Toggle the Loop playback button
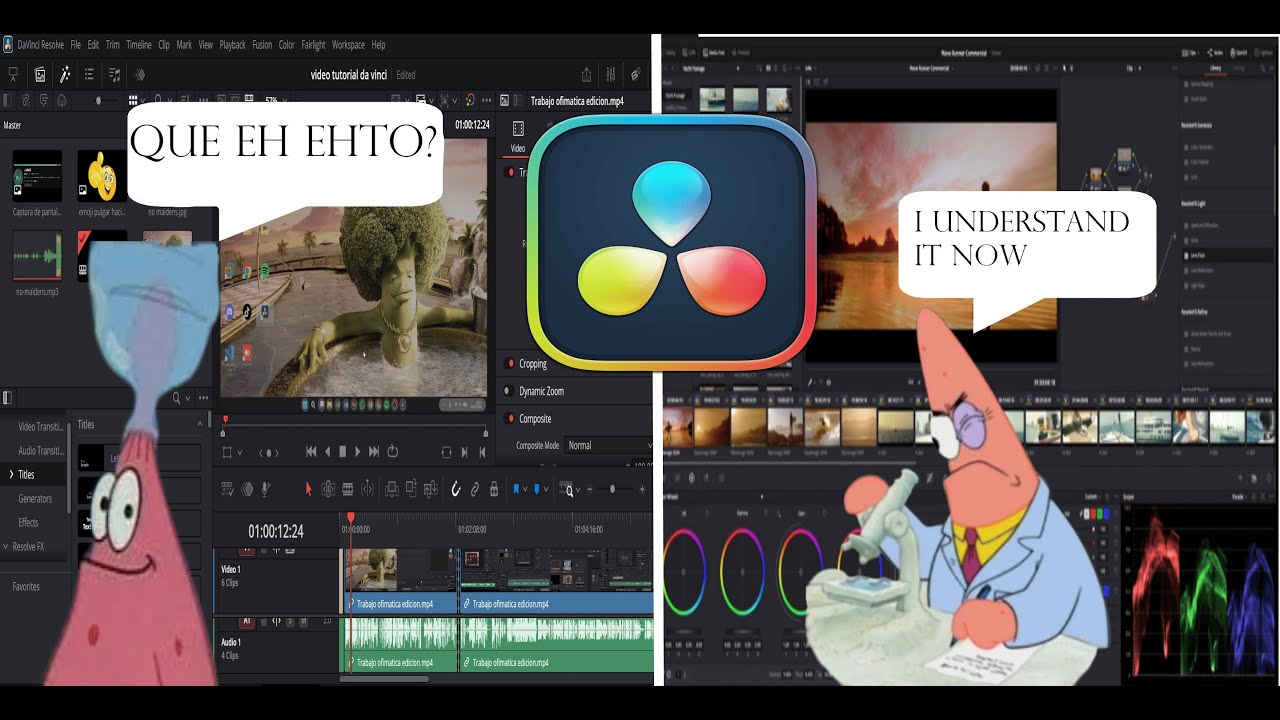 392,452
